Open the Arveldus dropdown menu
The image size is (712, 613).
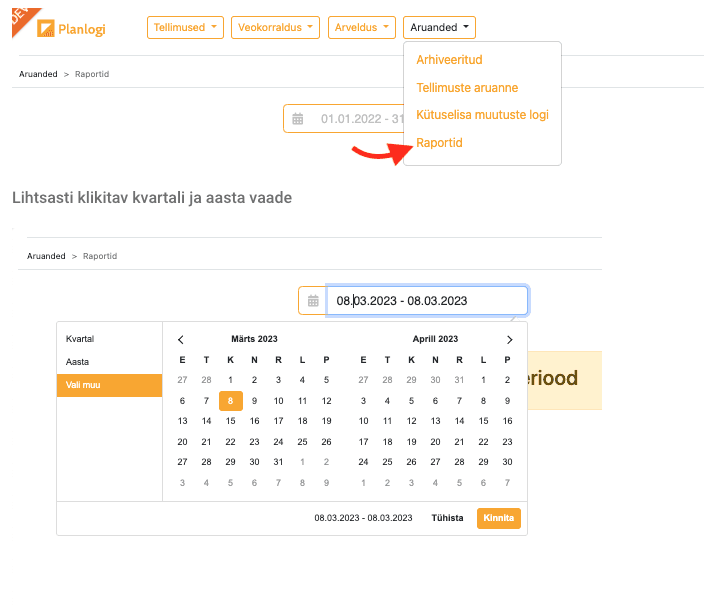click(x=362, y=28)
